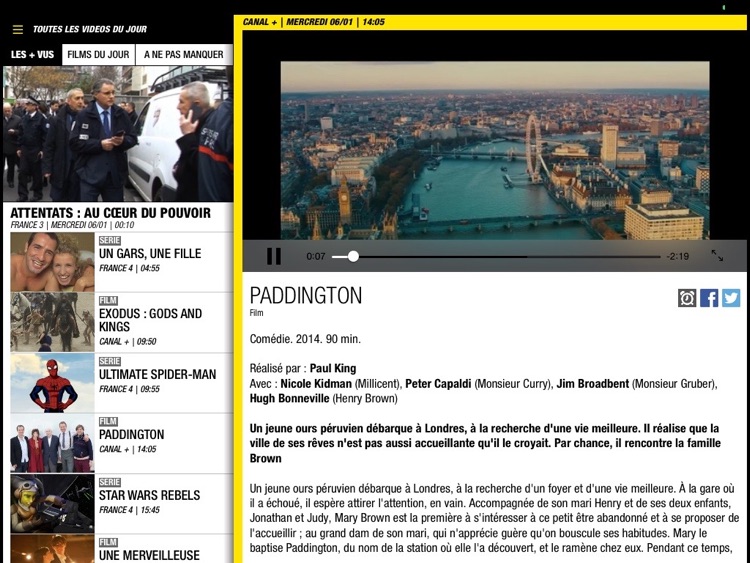Select ULTIMATE SPIDER-MAN title
Screen dimensions: 750x563
click(x=157, y=374)
